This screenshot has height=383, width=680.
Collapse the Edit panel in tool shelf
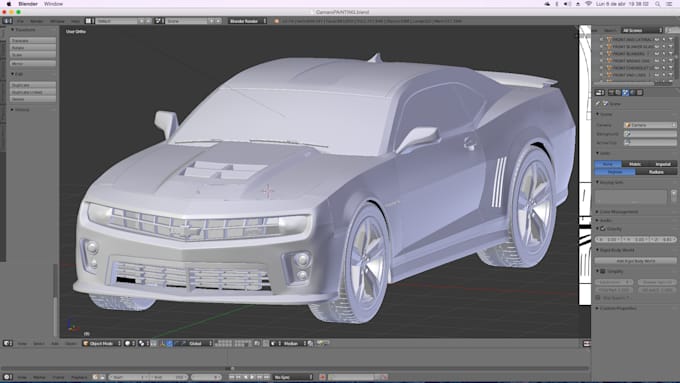13,74
